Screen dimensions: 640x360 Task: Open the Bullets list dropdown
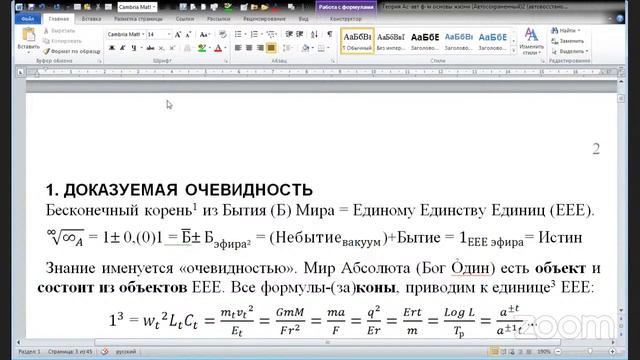pyautogui.click(x=245, y=34)
